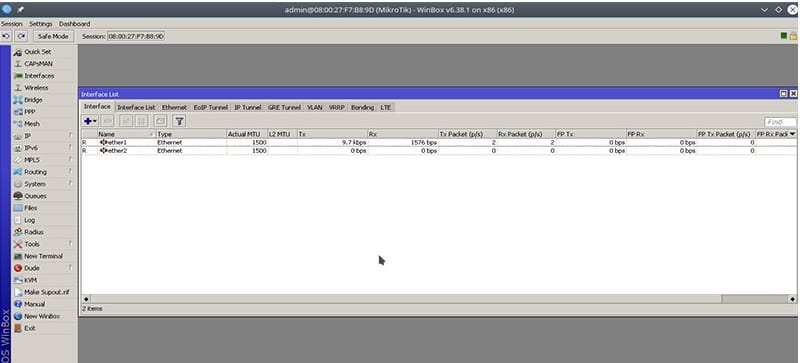Click the Undo arrow in the top toolbar
This screenshot has height=363, width=800.
(7, 36)
